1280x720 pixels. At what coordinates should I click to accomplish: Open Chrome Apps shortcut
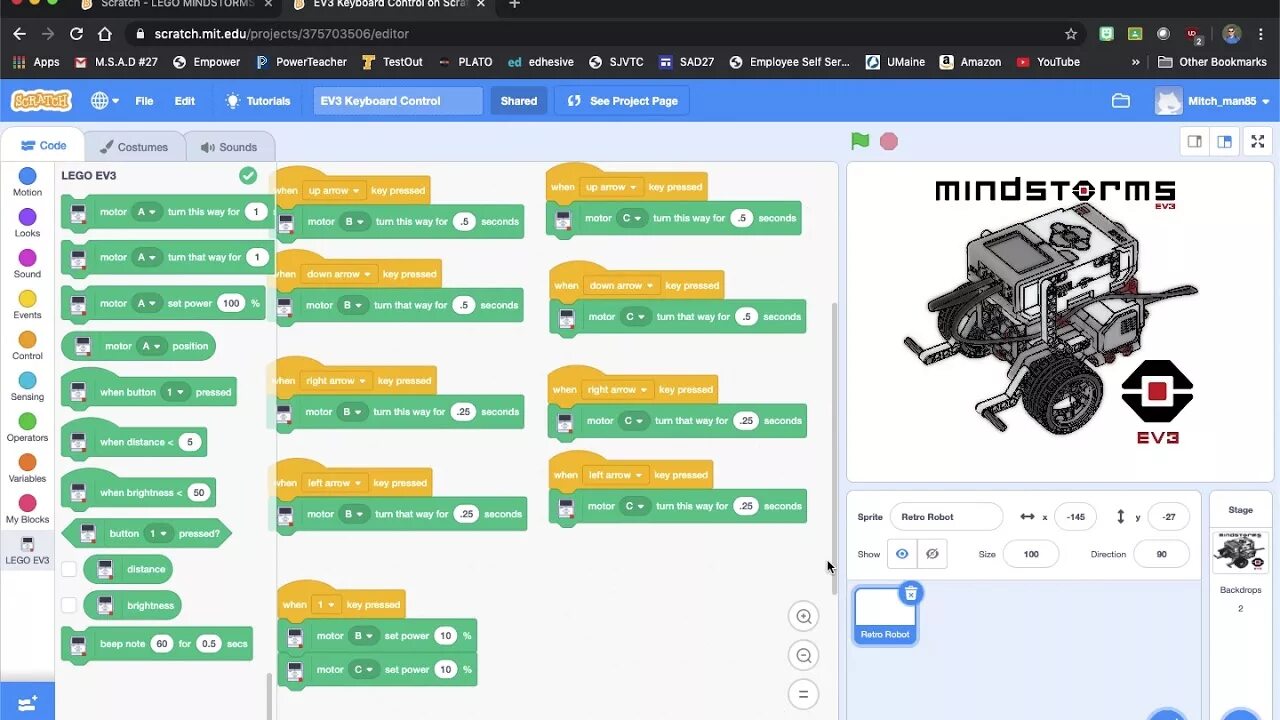point(37,62)
